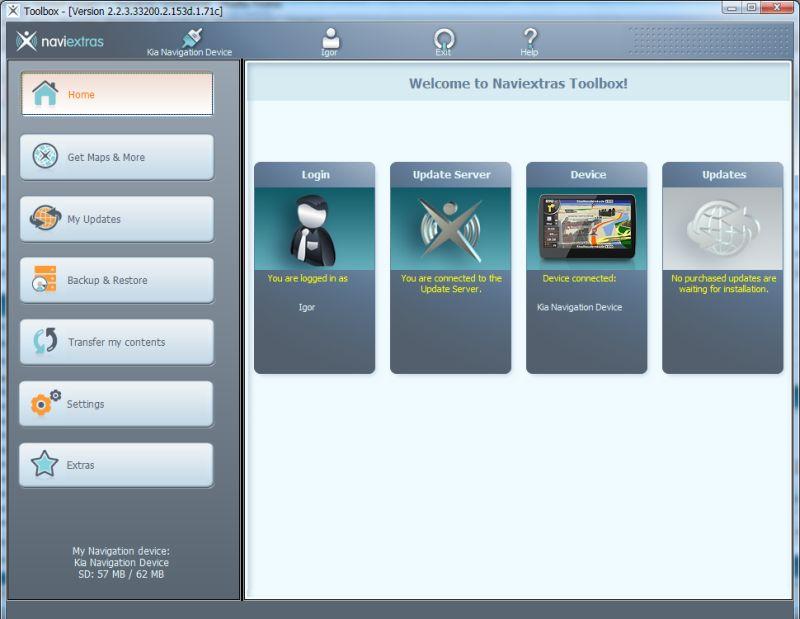Click the compass icon for Get Maps
Image resolution: width=800 pixels, height=619 pixels.
pos(45,156)
